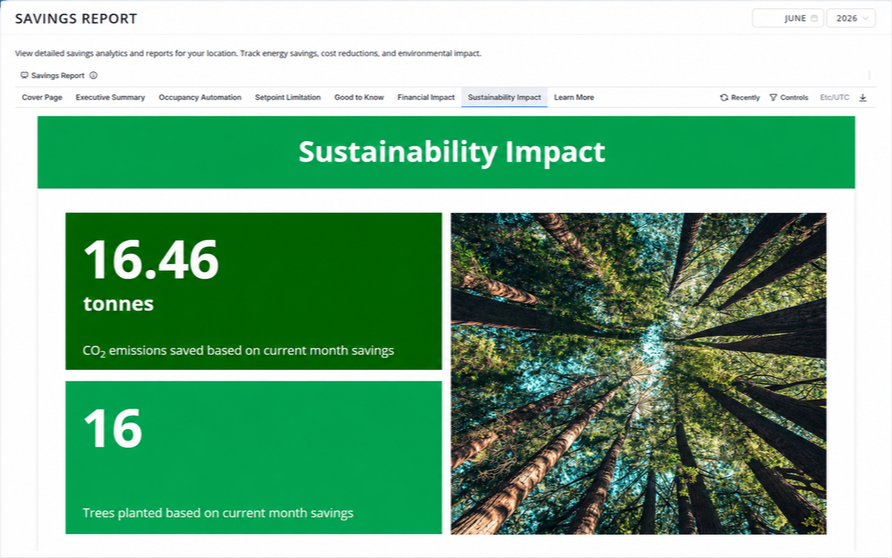
Task: Open the Learn More tab
Action: [x=574, y=97]
